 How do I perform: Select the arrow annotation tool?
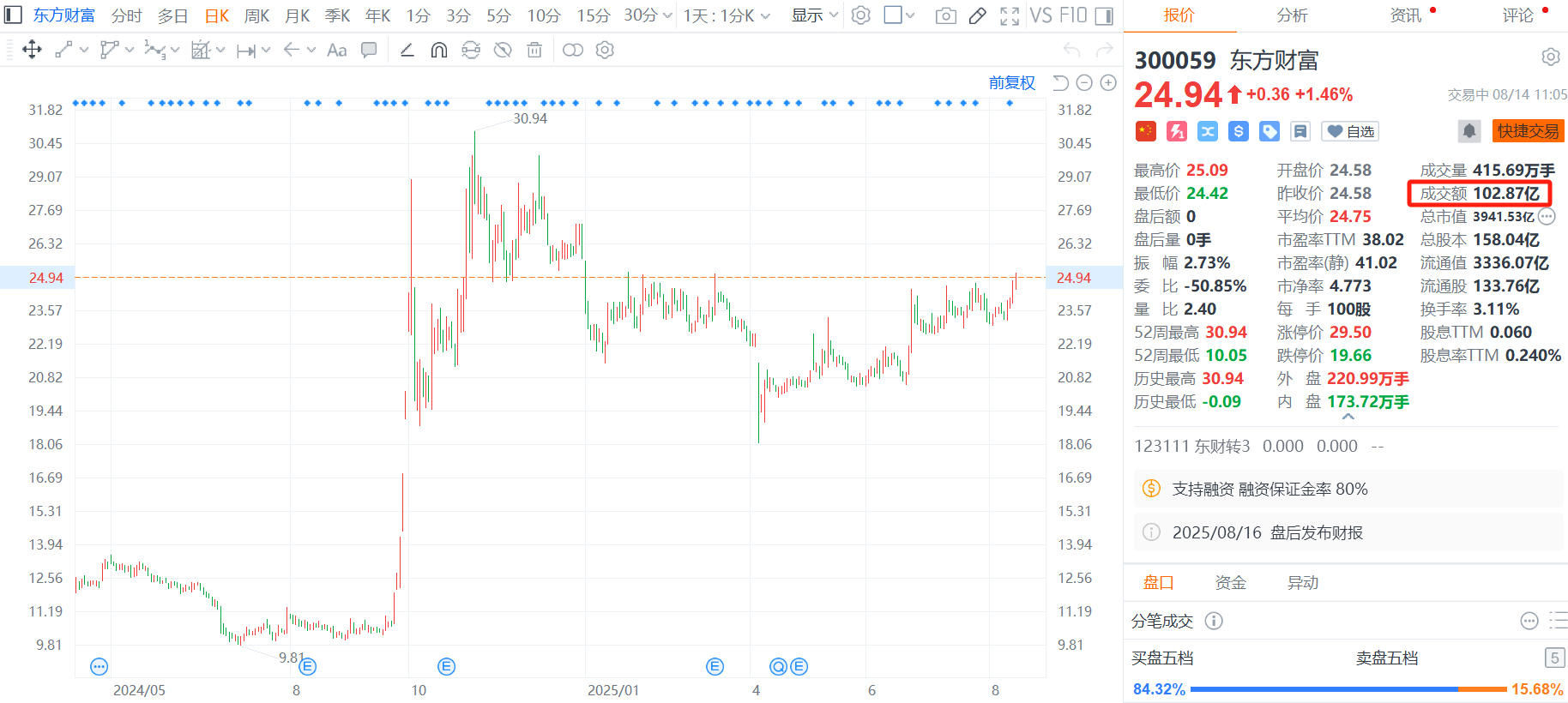point(292,50)
